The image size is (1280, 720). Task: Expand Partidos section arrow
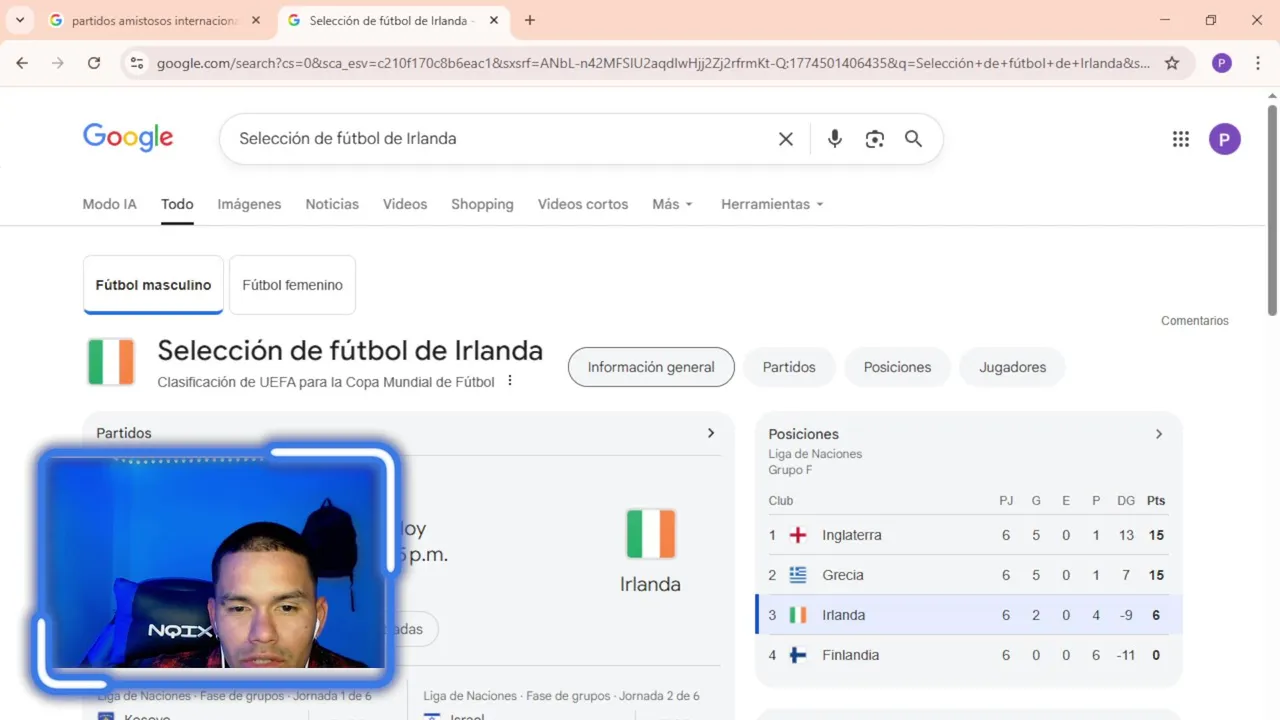coord(711,433)
